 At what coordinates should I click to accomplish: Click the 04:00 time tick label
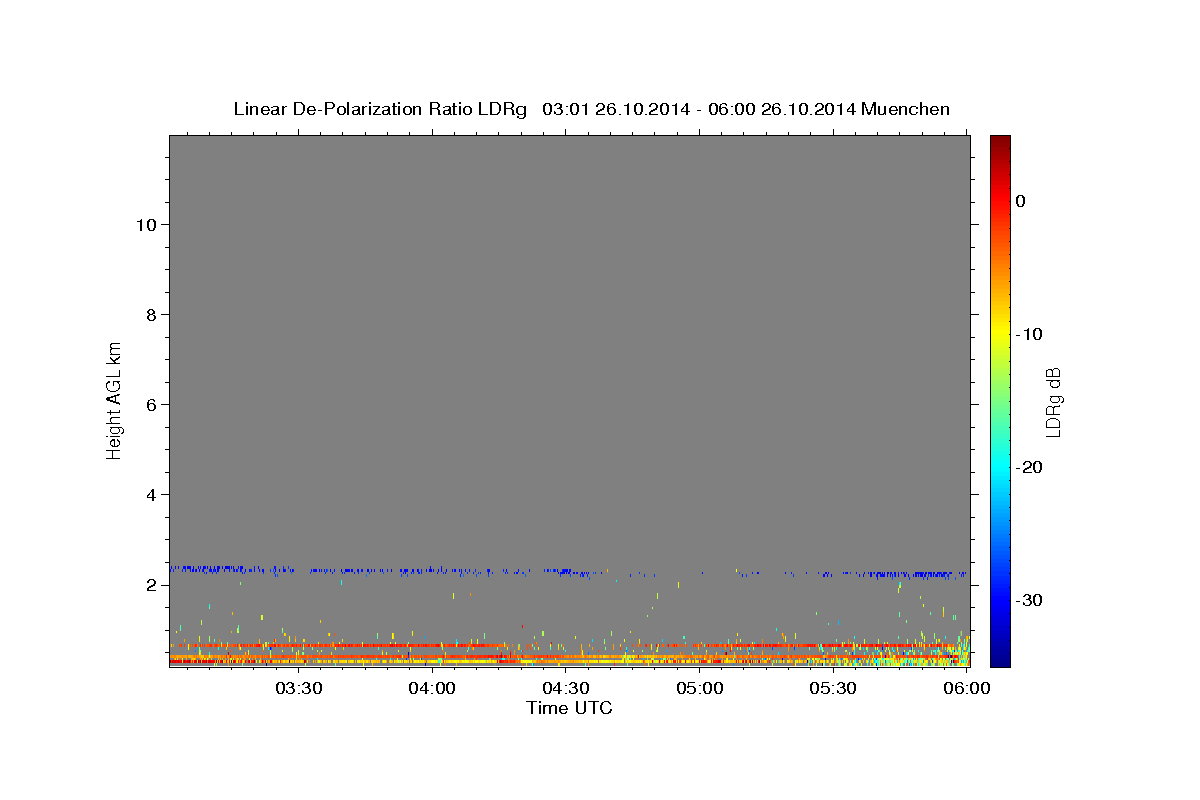[433, 688]
